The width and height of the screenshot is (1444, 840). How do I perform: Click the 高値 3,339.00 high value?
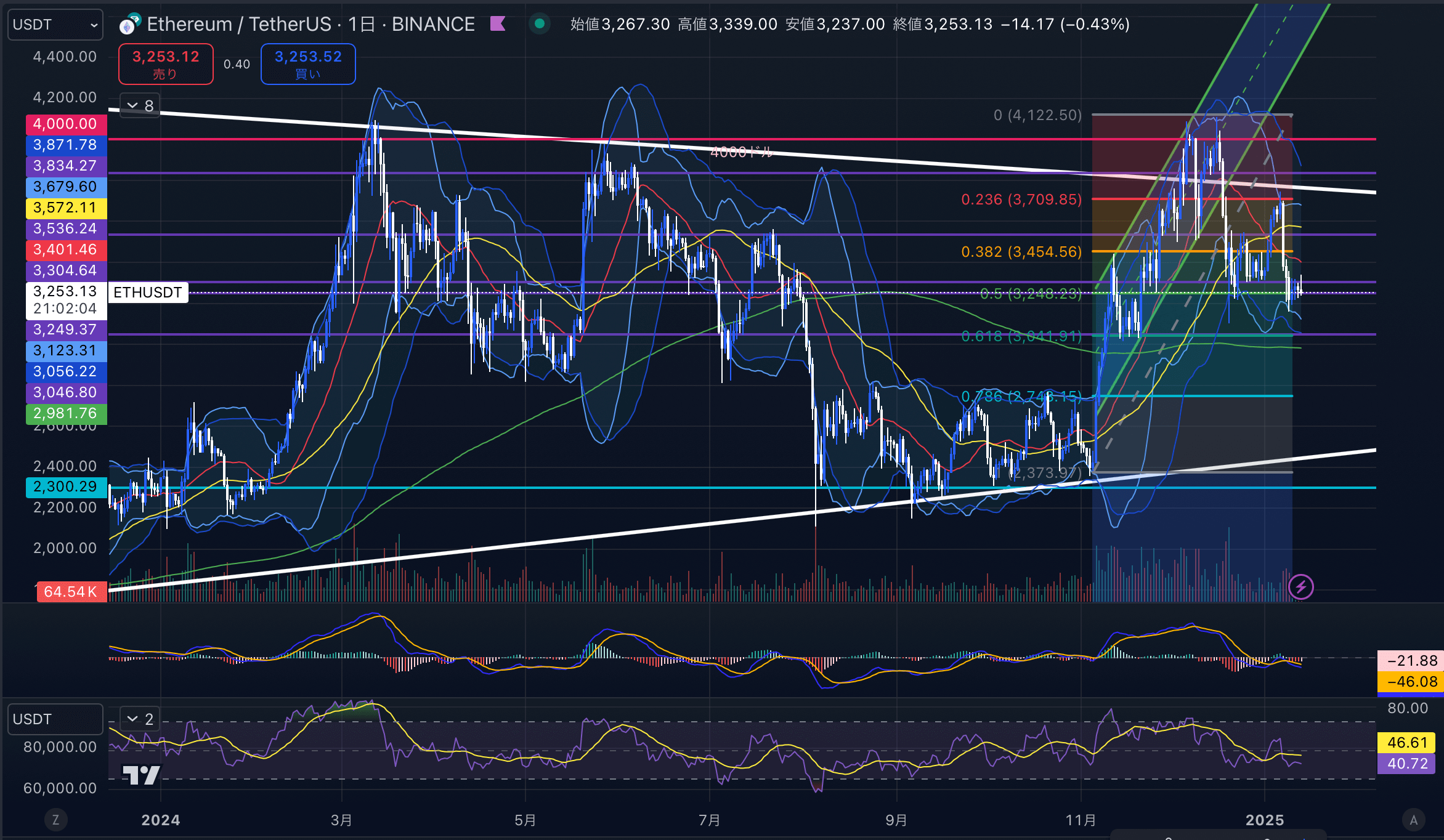(x=728, y=24)
